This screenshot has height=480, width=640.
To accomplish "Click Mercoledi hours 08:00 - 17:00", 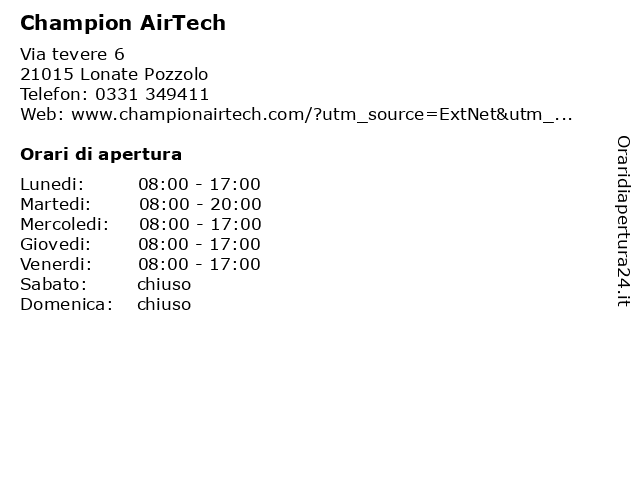I will point(200,224).
